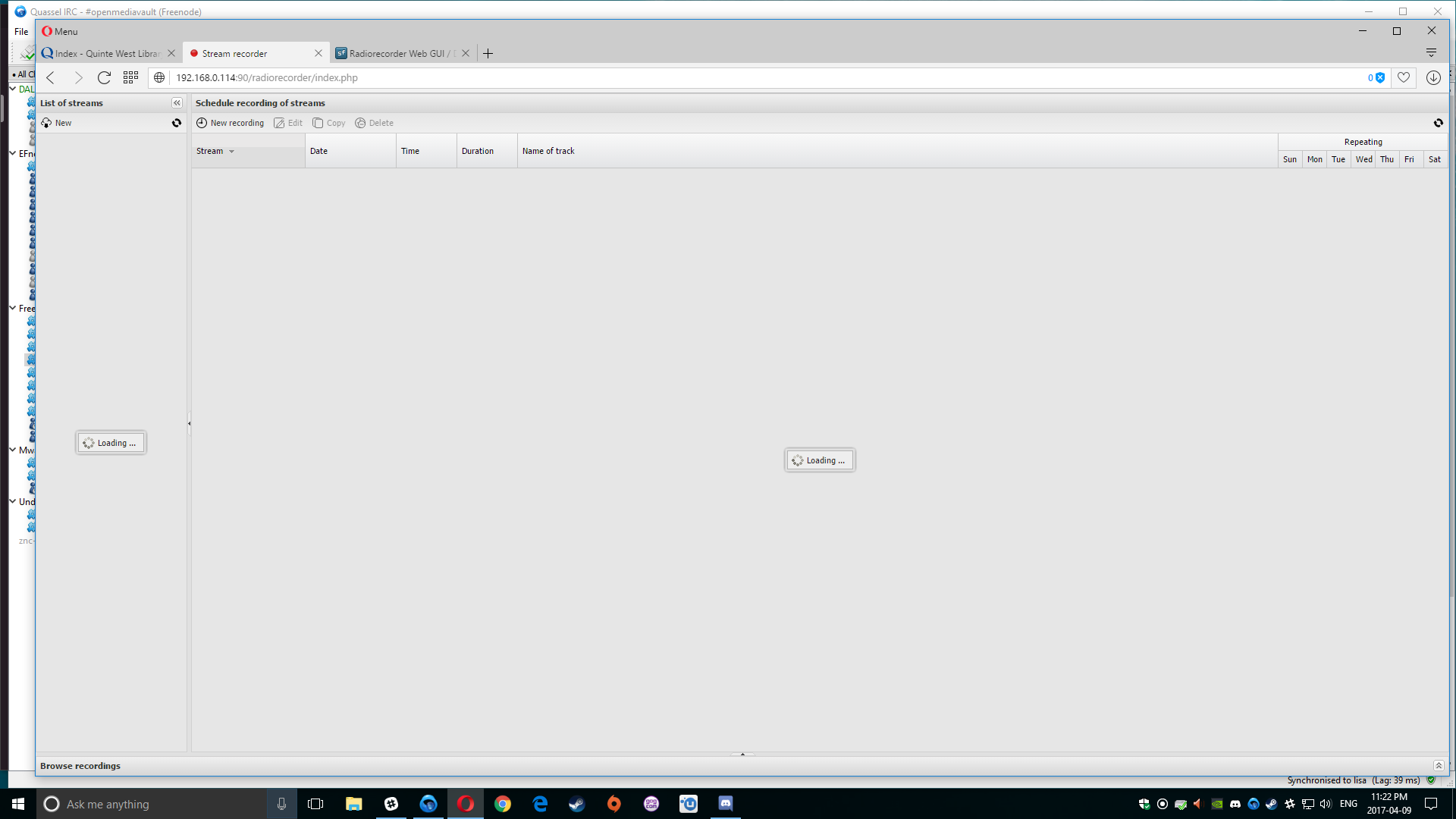Click the ENG language indicator

[1348, 804]
